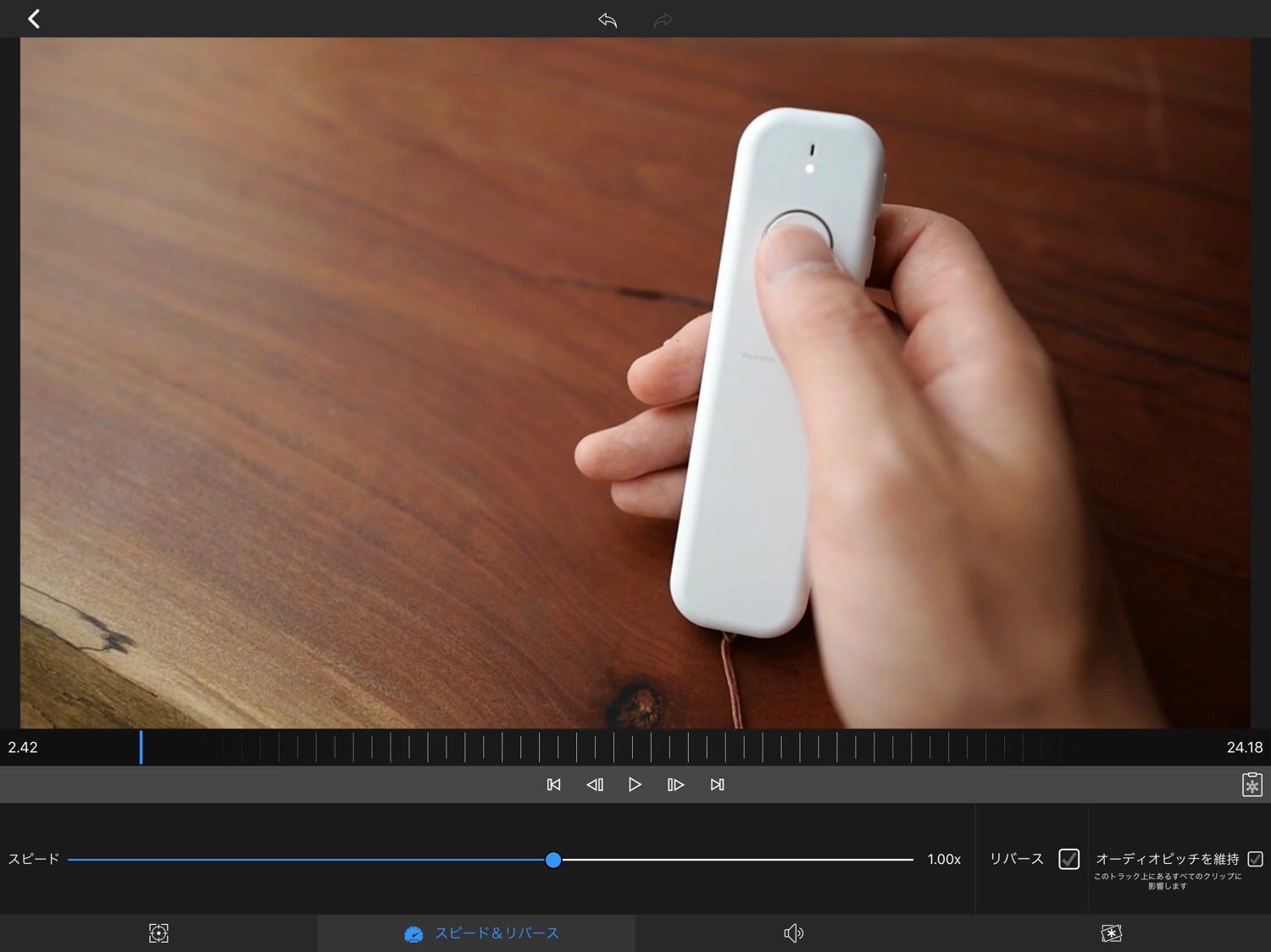1271x952 pixels.
Task: Open the effects tab icon
Action: pyautogui.click(x=1111, y=933)
